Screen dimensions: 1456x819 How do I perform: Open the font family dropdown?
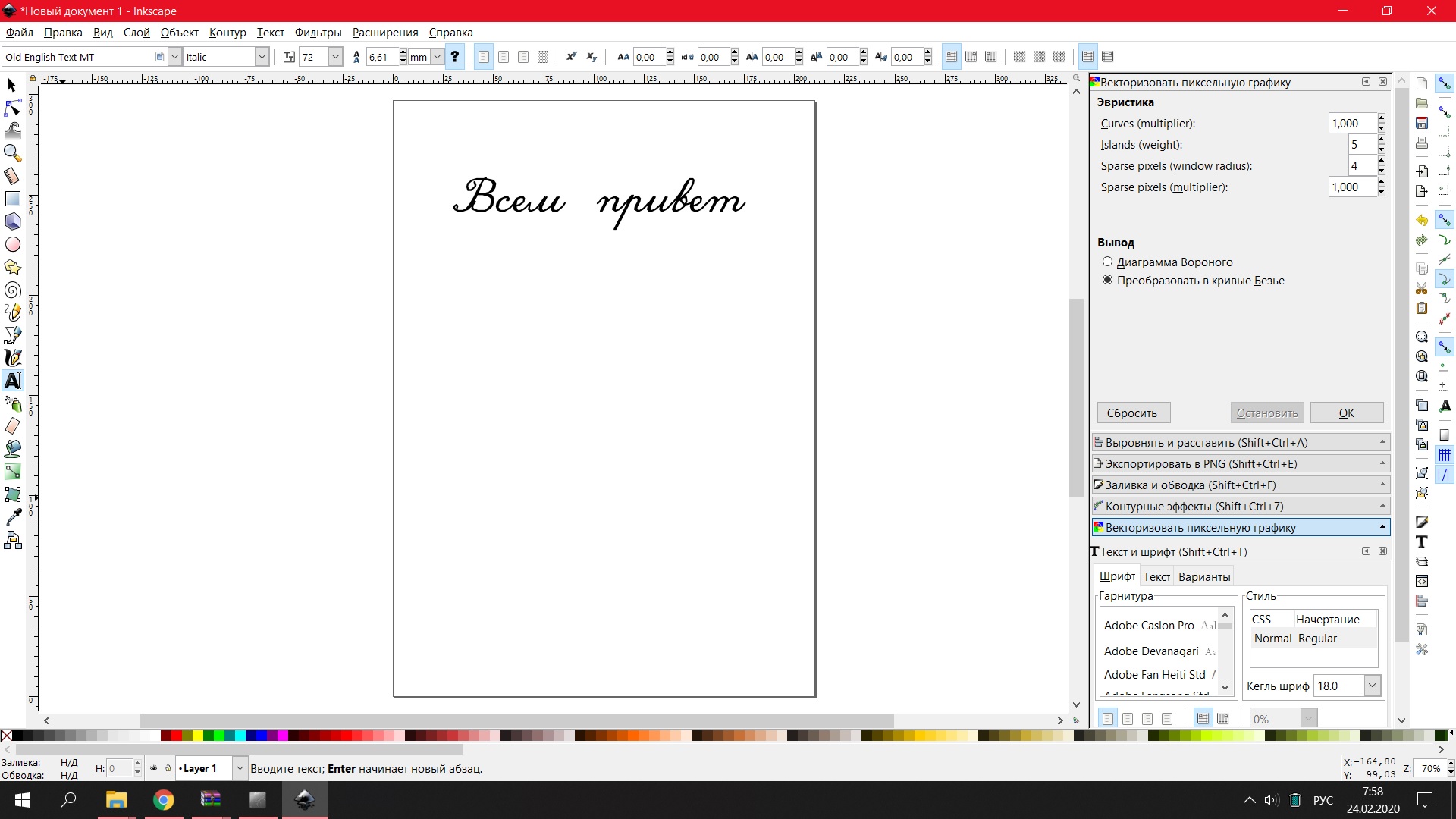pyautogui.click(x=174, y=57)
